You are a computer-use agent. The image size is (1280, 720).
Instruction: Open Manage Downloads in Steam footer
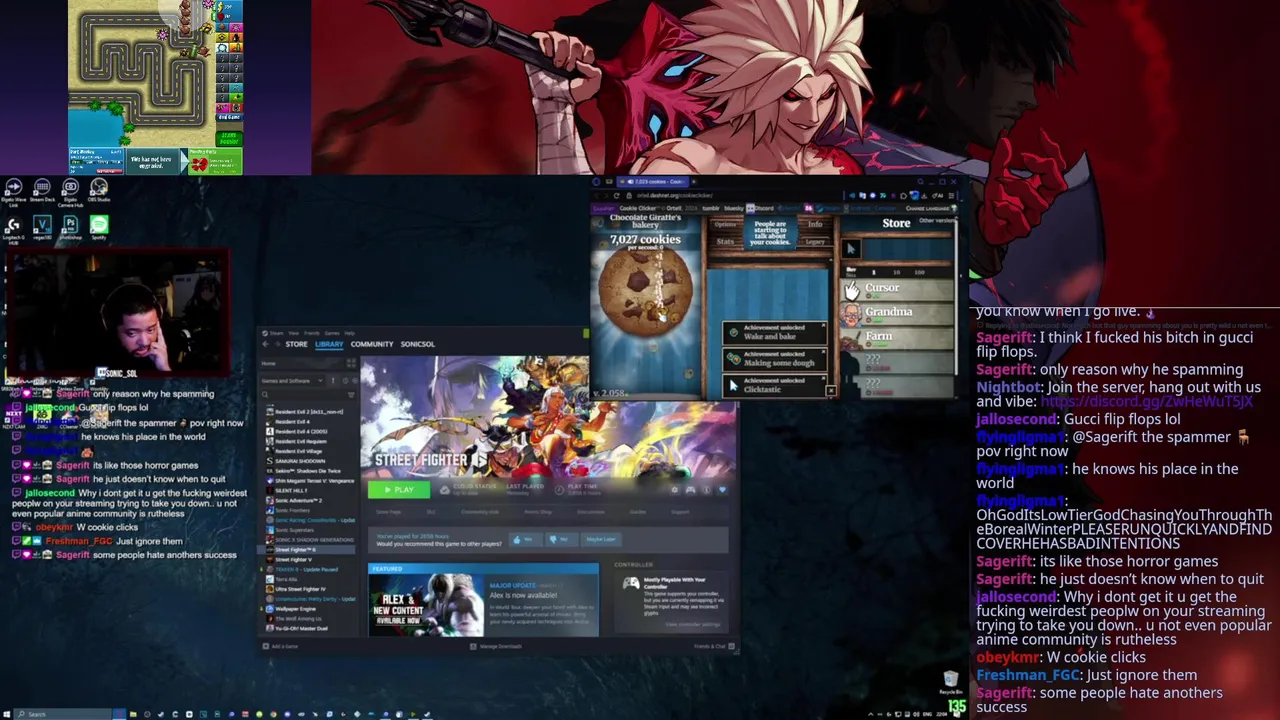497,646
